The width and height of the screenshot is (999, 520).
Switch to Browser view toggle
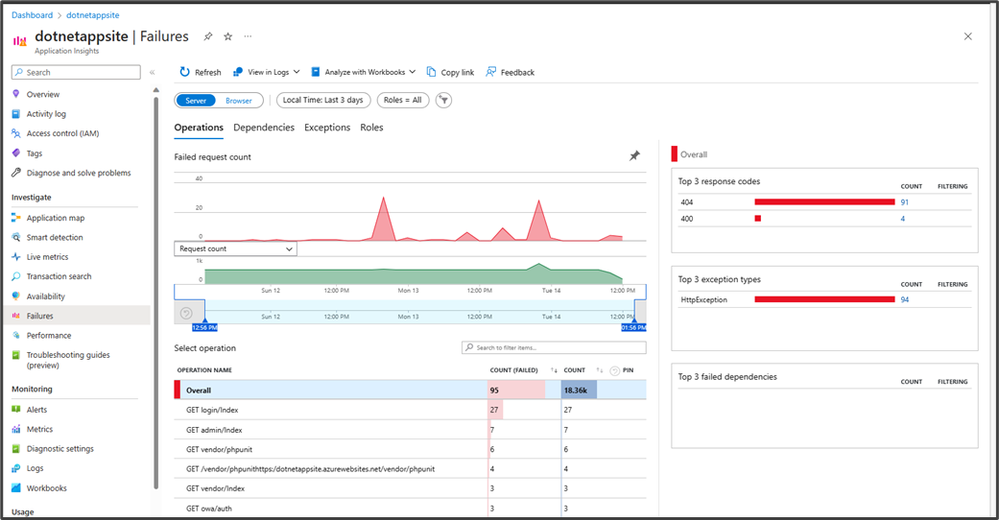[x=239, y=101]
